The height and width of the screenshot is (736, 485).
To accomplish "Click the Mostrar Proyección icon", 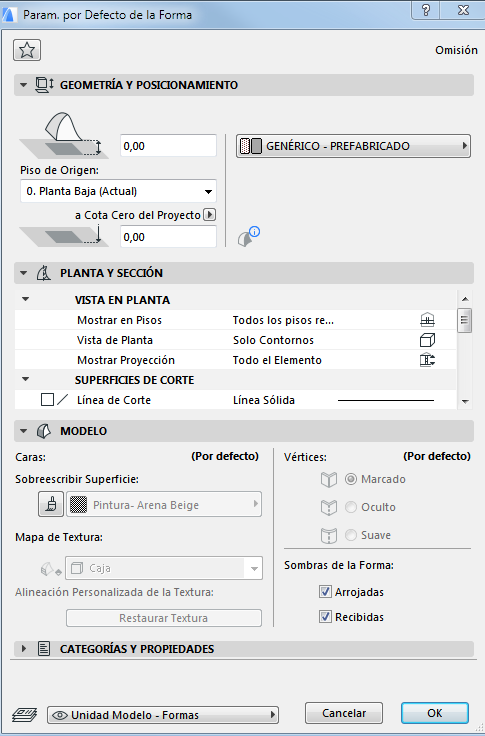I will pos(427,360).
